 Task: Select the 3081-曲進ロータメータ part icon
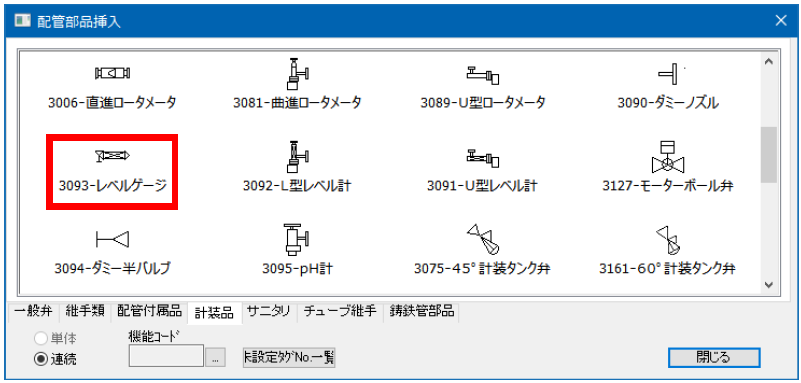pos(297,74)
